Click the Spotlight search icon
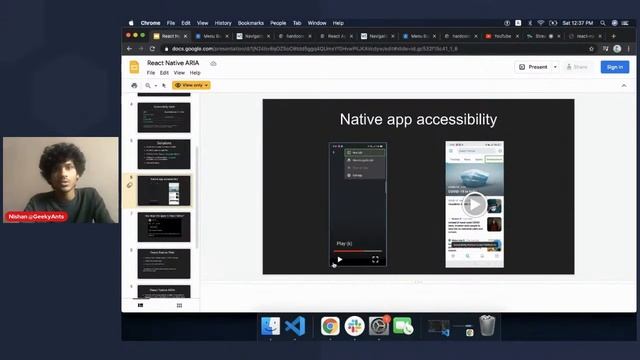The image size is (640, 360). pos(602,23)
